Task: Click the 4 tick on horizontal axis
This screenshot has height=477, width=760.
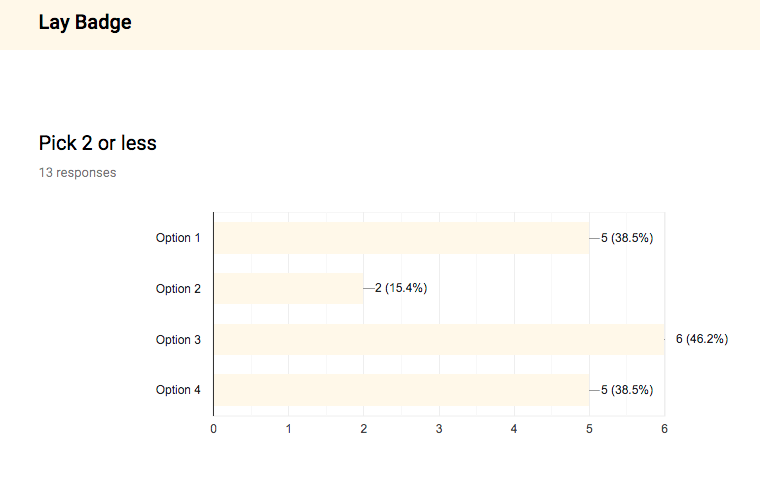Action: 514,429
